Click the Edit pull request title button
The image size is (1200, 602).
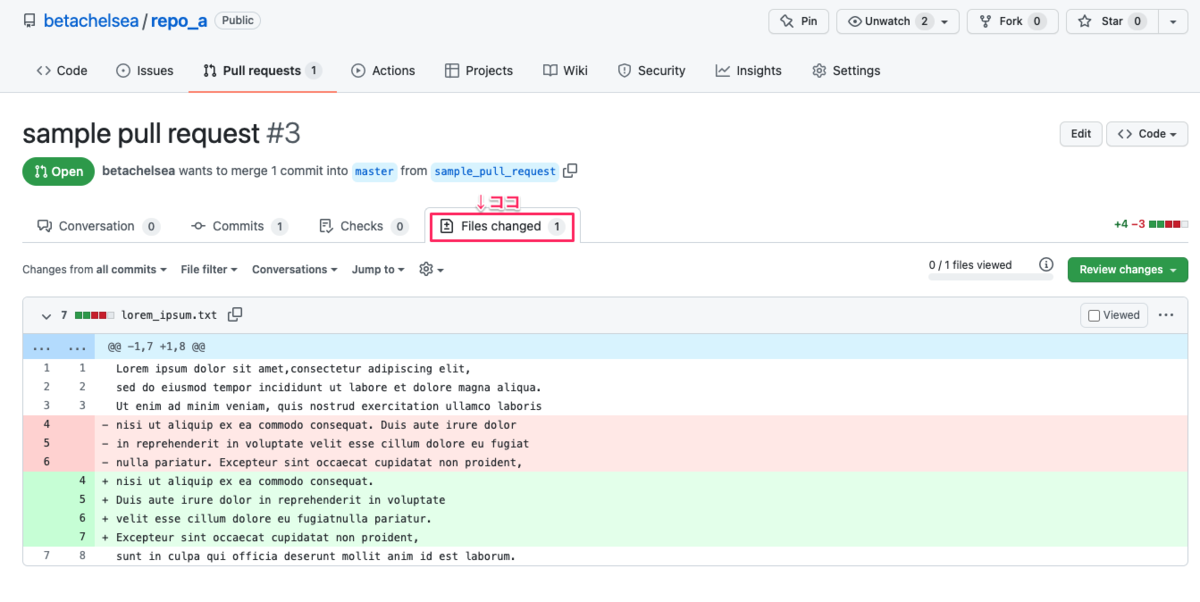coord(1081,134)
